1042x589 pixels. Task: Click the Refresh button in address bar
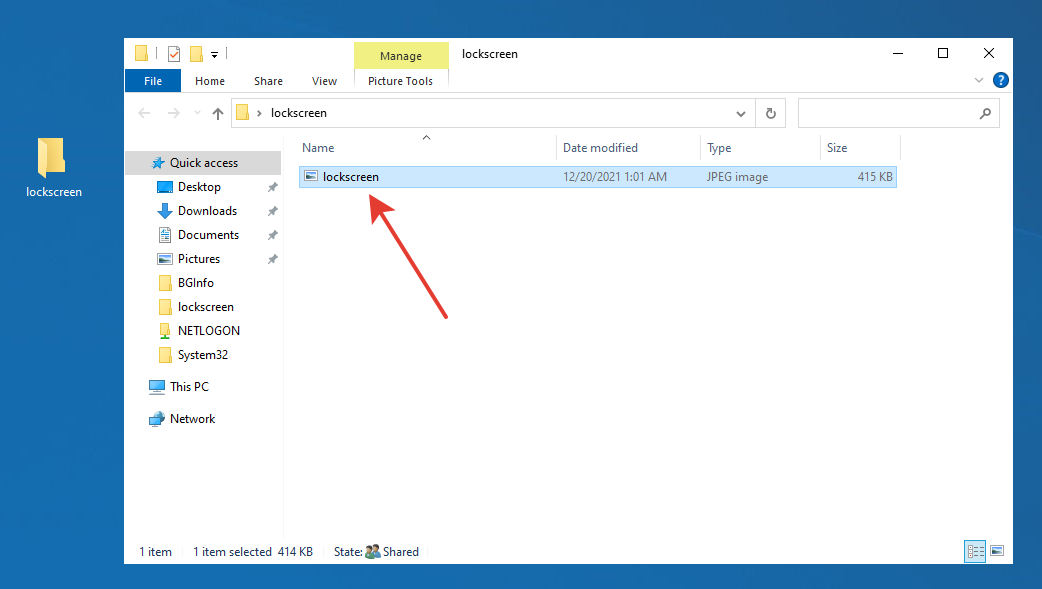[770, 114]
